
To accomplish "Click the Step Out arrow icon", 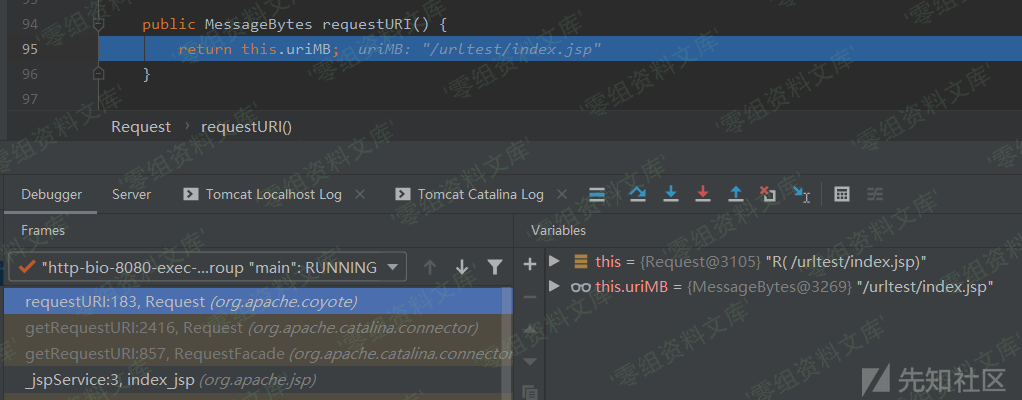I will click(735, 194).
